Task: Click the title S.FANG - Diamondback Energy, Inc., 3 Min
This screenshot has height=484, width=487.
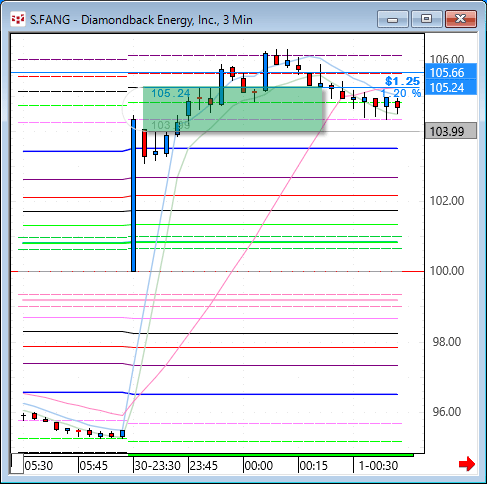Action: 141,20
